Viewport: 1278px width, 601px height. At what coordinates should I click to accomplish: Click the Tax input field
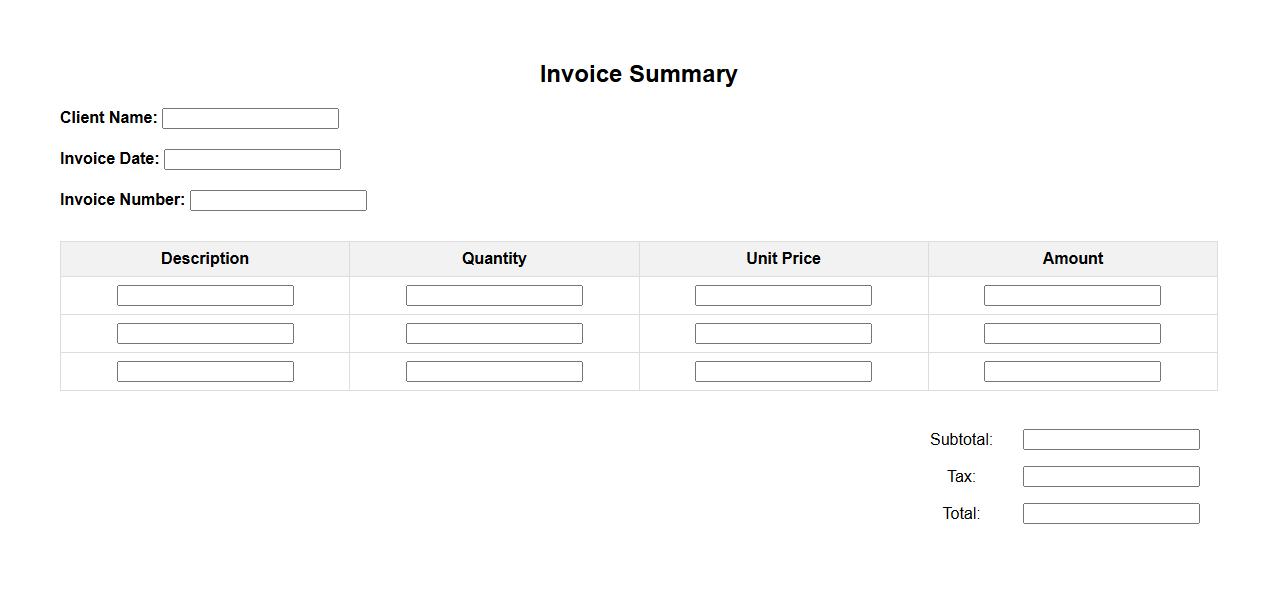coord(1111,476)
